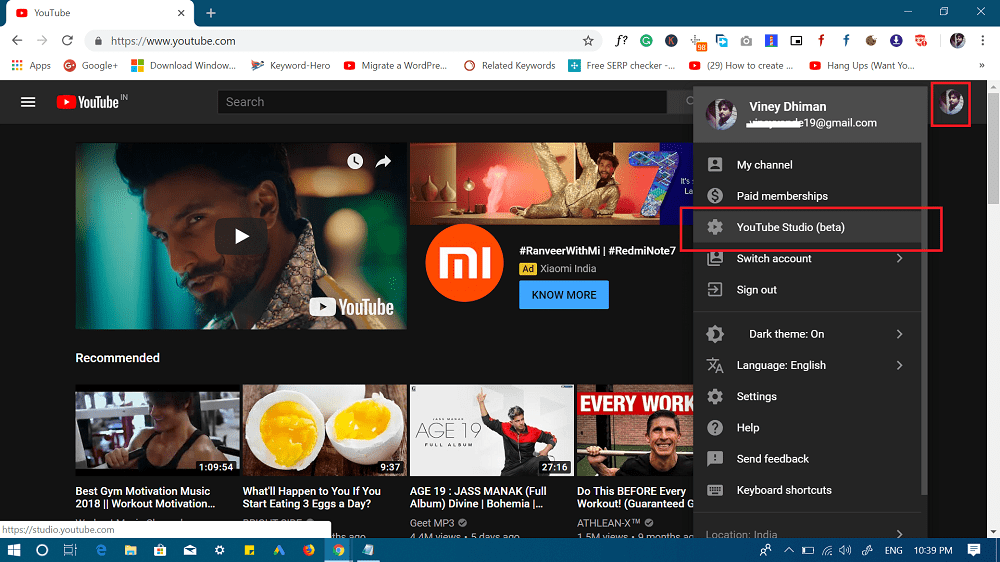
Task: Expand the Location: India chevron
Action: [899, 534]
